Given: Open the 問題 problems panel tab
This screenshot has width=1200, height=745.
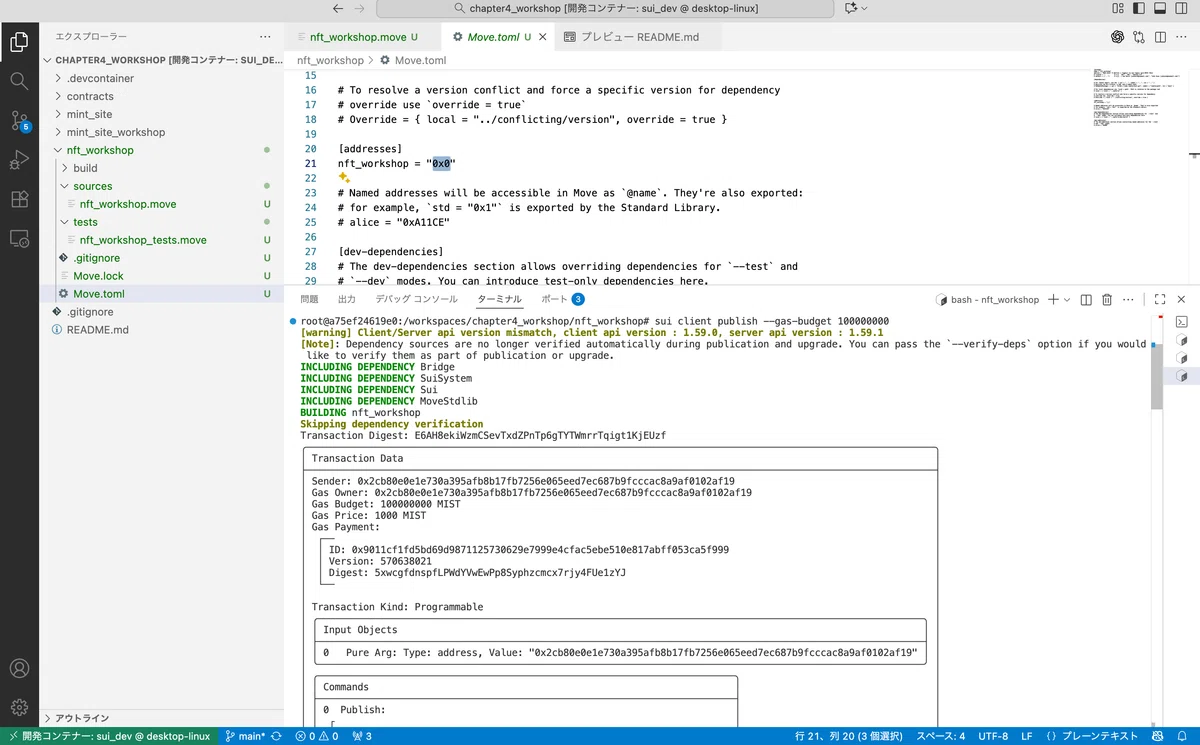Looking at the screenshot, I should click(x=309, y=299).
